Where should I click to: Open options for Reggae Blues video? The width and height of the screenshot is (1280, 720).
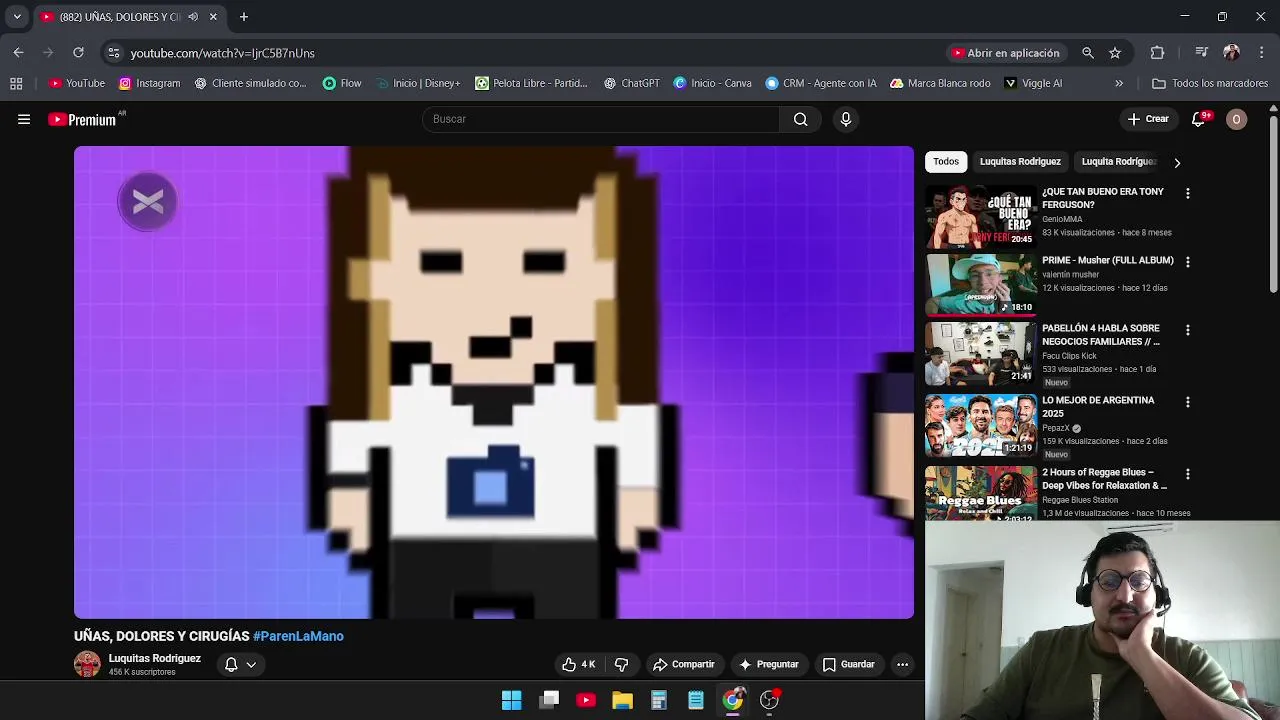coord(1187,474)
